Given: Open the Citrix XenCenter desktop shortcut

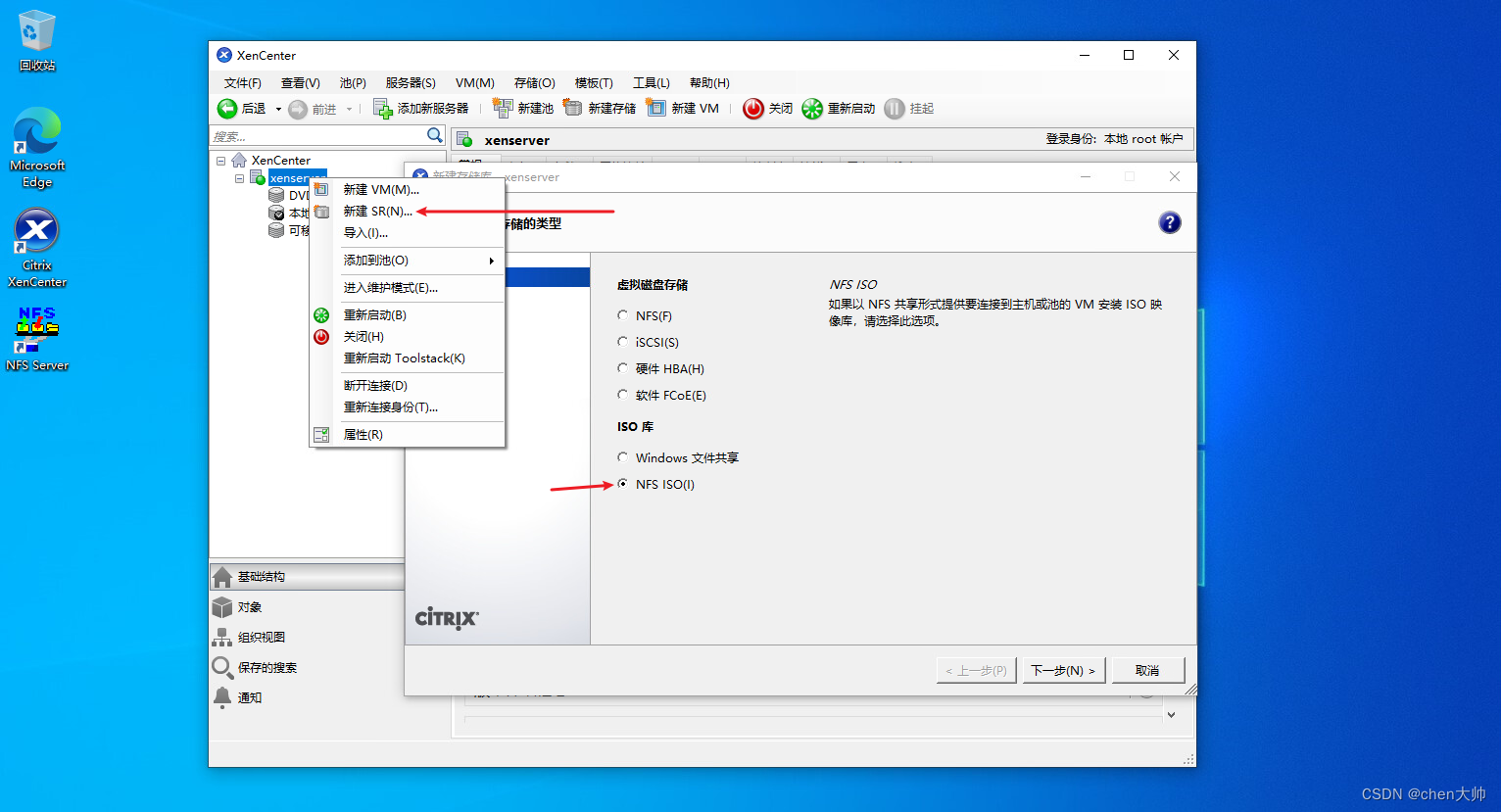Looking at the screenshot, I should [x=37, y=248].
